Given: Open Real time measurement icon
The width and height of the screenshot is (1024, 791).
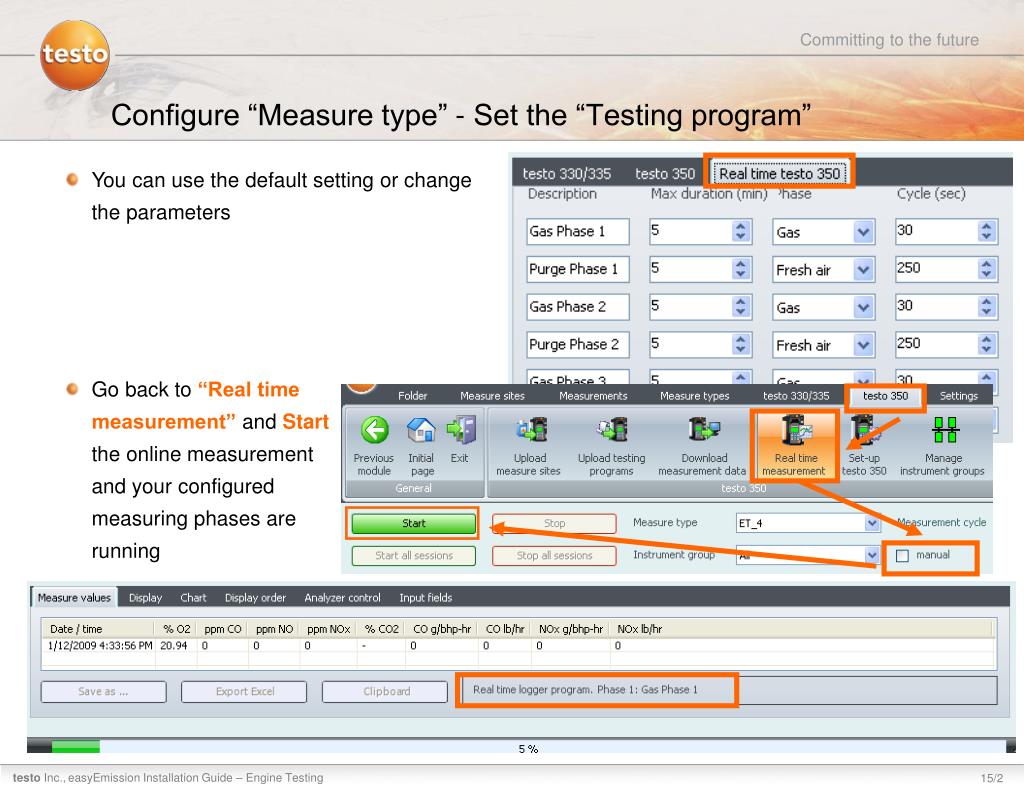Looking at the screenshot, I should coord(795,431).
